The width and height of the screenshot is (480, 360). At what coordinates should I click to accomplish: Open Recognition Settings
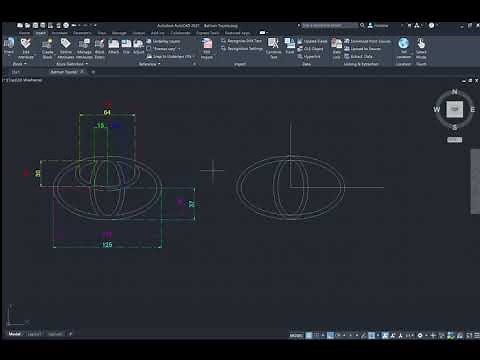pos(242,49)
